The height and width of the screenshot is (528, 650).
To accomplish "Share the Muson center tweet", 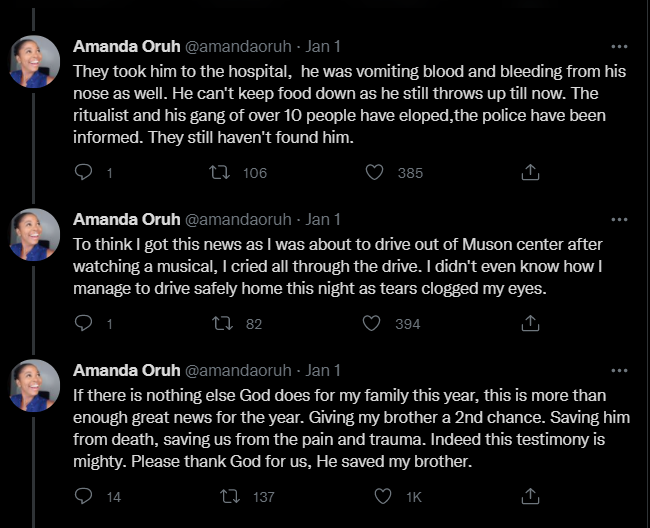I will (532, 323).
